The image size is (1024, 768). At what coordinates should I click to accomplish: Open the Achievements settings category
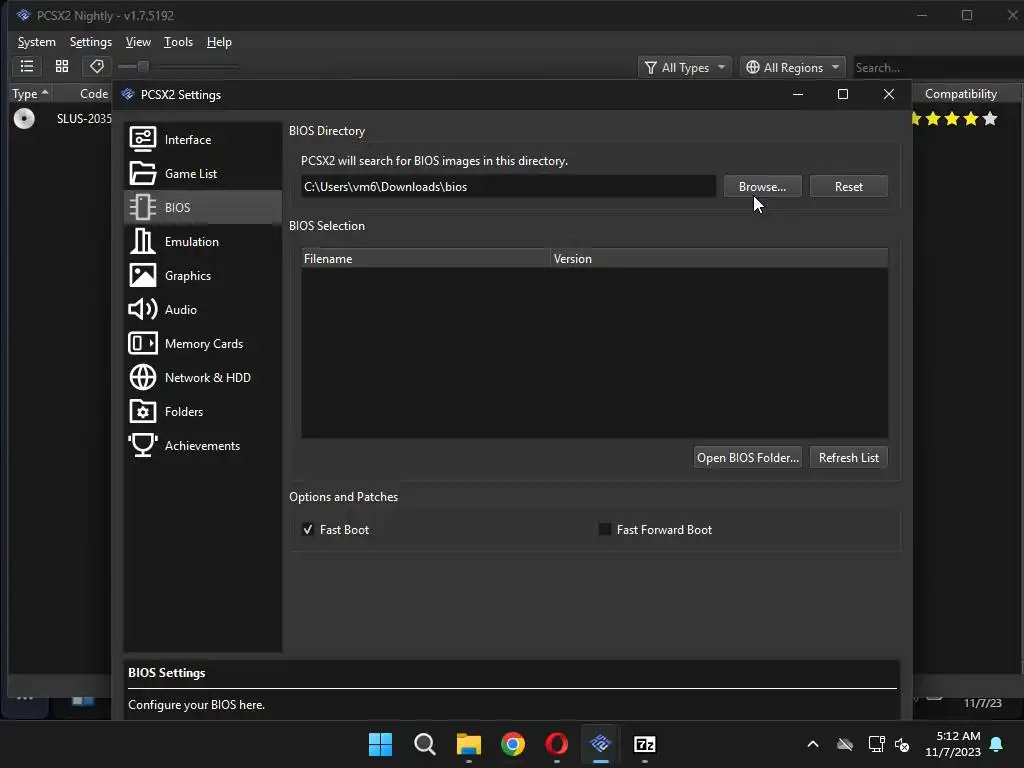(202, 445)
